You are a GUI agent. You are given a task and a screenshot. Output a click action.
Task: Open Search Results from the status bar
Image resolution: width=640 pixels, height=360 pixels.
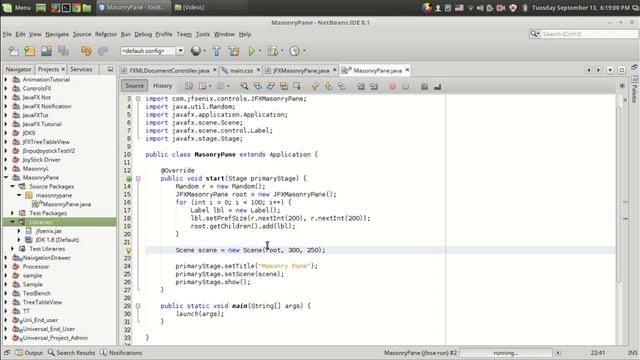(x=71, y=353)
